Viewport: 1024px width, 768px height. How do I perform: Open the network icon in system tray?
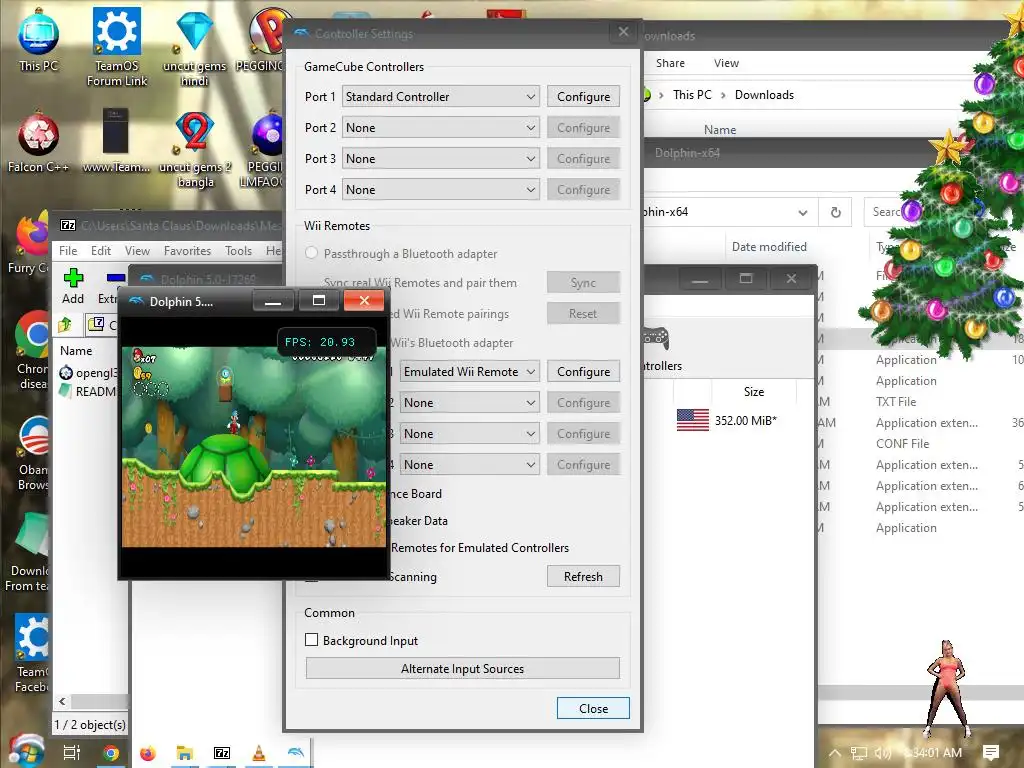point(859,753)
